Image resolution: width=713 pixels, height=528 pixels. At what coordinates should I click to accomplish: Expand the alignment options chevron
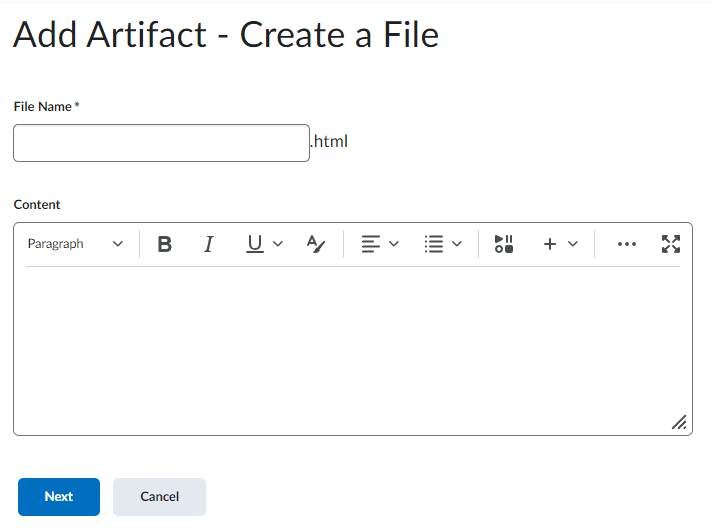[394, 244]
